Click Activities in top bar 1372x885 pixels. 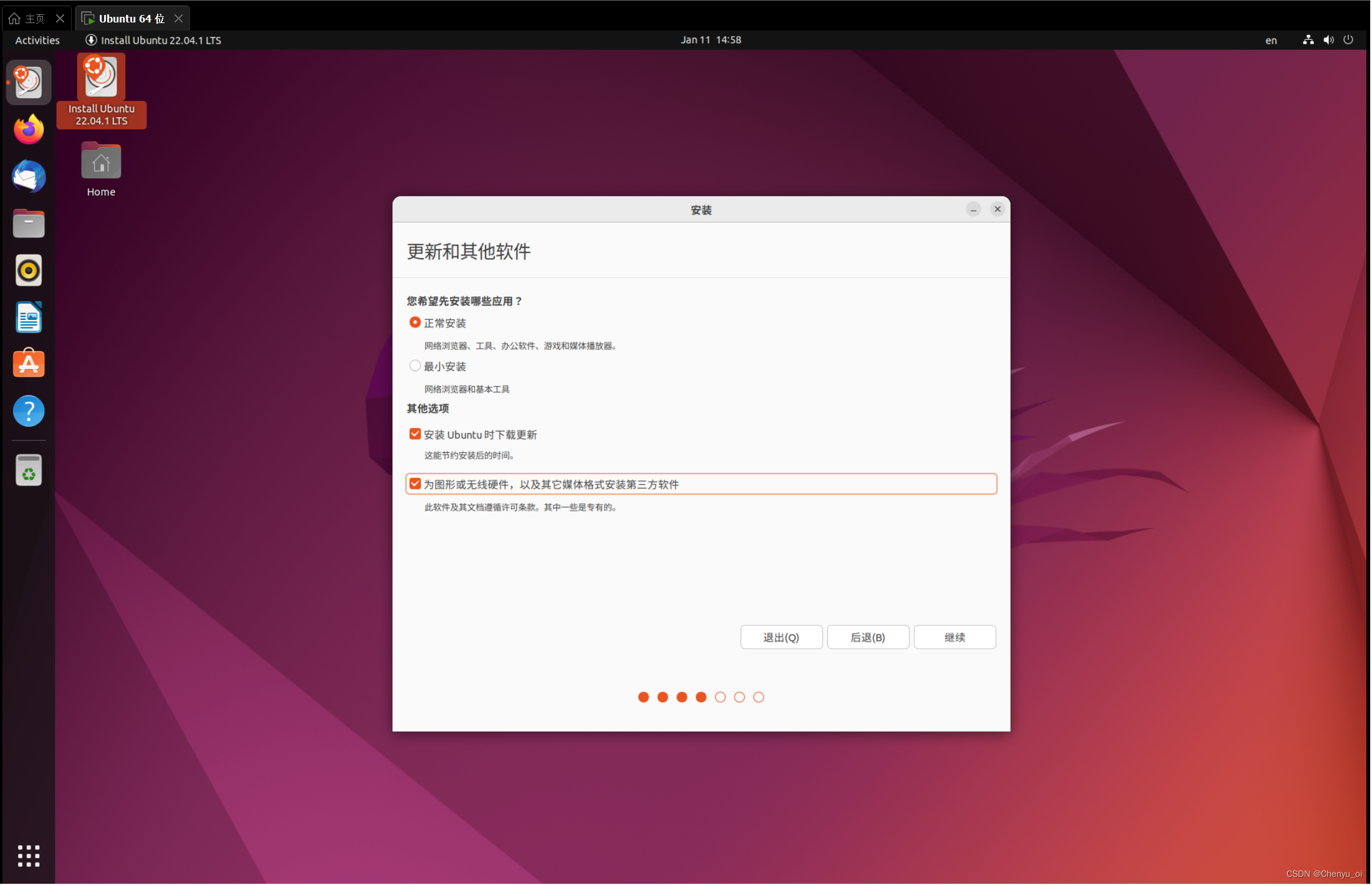(x=37, y=41)
